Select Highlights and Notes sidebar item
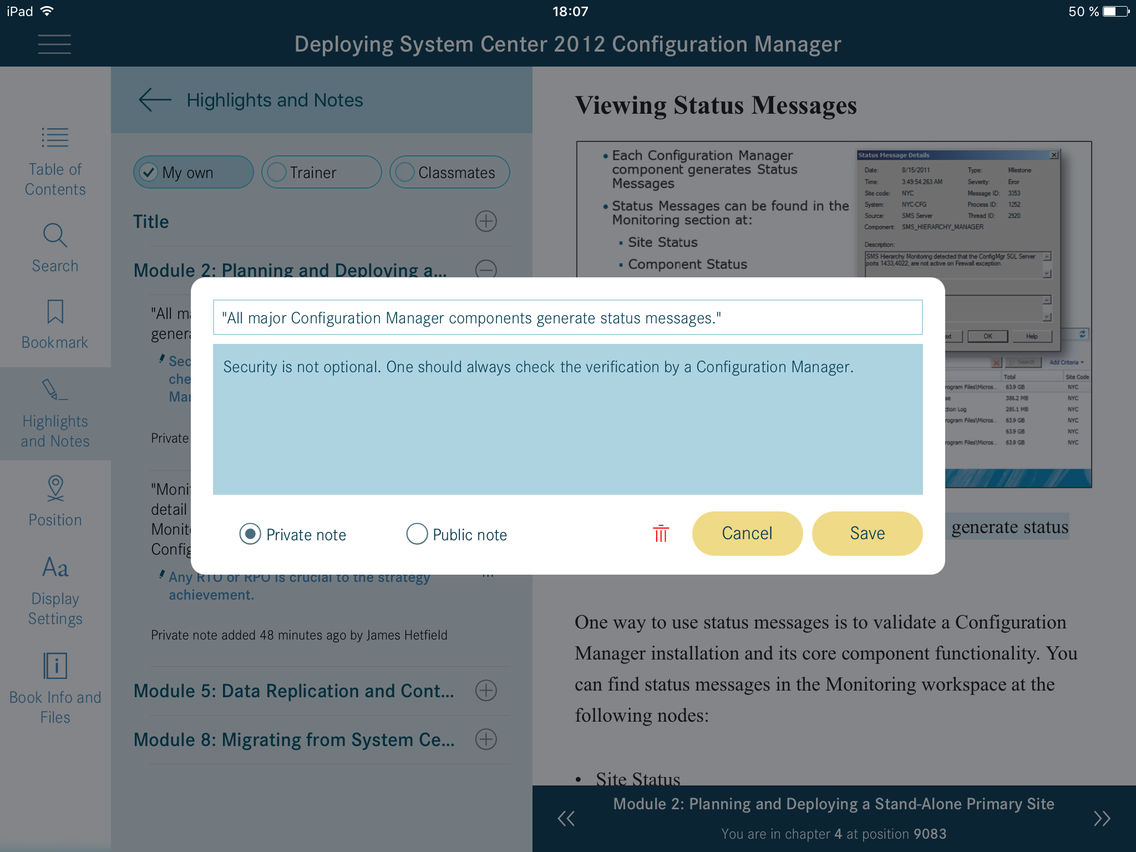1136x852 pixels. 55,413
